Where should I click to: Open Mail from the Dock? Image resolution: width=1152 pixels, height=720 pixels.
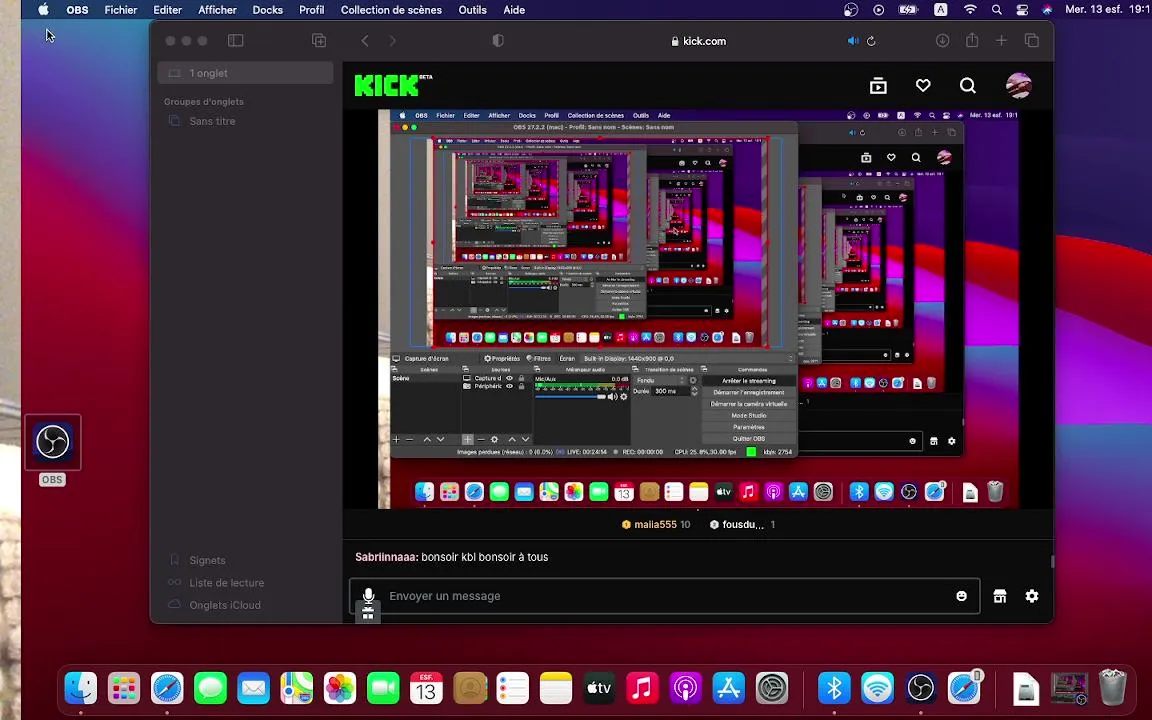[x=253, y=688]
